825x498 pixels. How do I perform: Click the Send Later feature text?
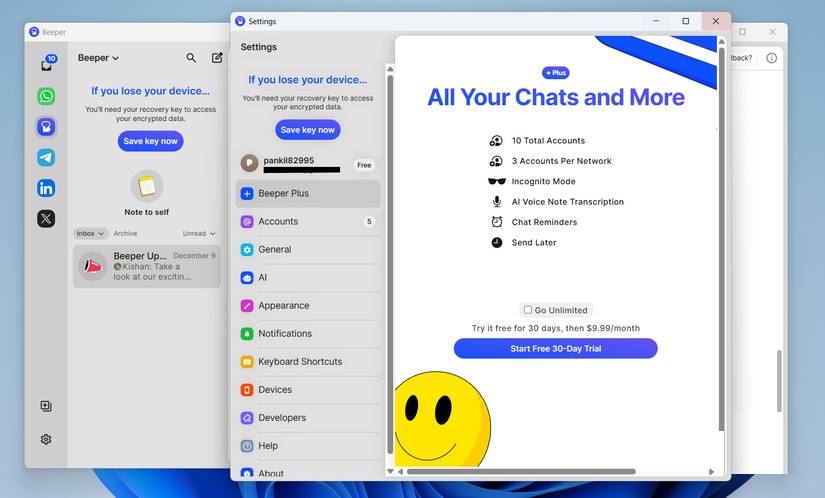pos(534,242)
